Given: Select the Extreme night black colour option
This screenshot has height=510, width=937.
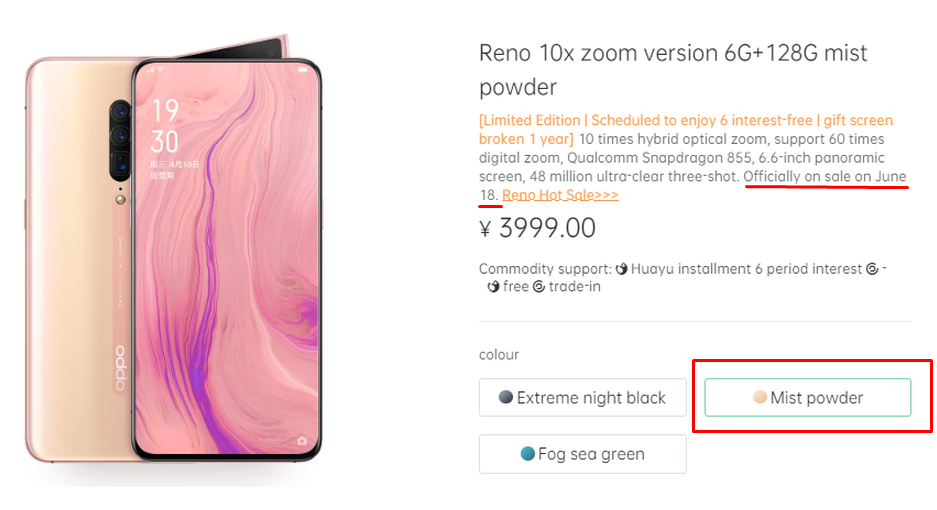Looking at the screenshot, I should [582, 397].
